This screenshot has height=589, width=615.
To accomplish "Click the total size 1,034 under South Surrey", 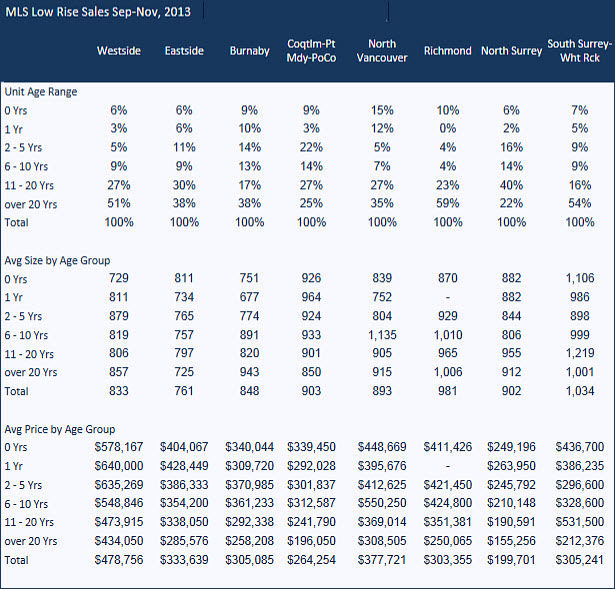I will 580,391.
